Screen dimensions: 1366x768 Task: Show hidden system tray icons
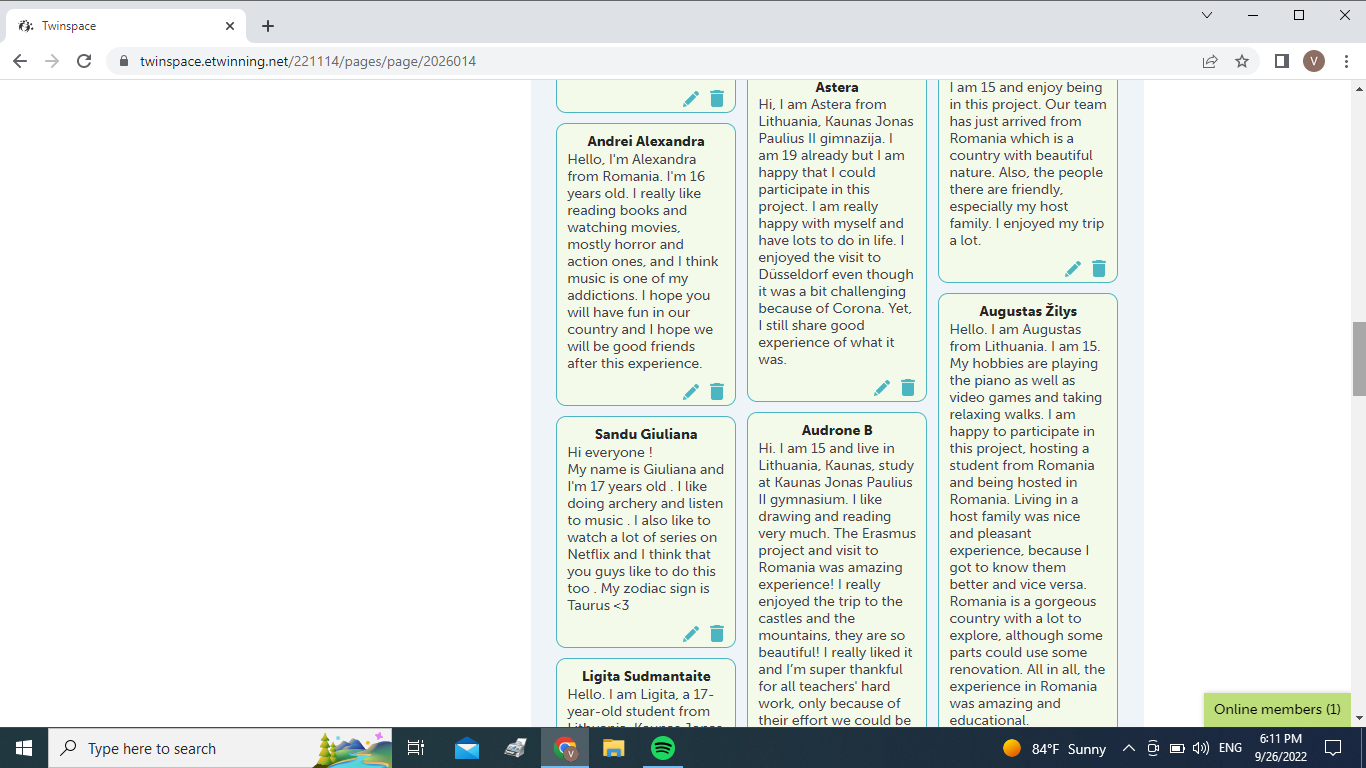pos(1128,748)
